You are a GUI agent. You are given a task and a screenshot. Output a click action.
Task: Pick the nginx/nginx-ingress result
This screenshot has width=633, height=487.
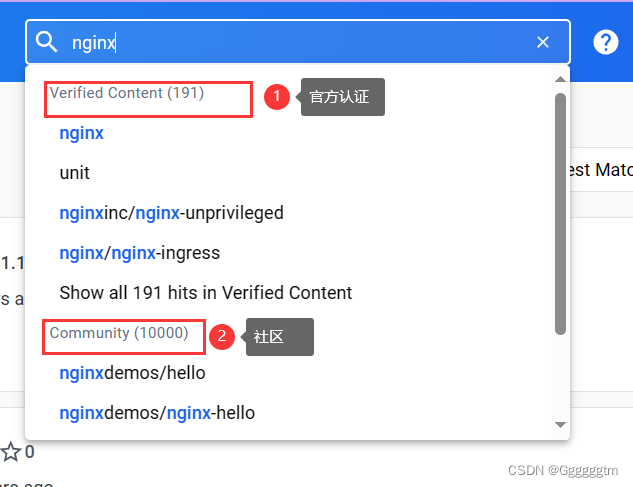140,253
